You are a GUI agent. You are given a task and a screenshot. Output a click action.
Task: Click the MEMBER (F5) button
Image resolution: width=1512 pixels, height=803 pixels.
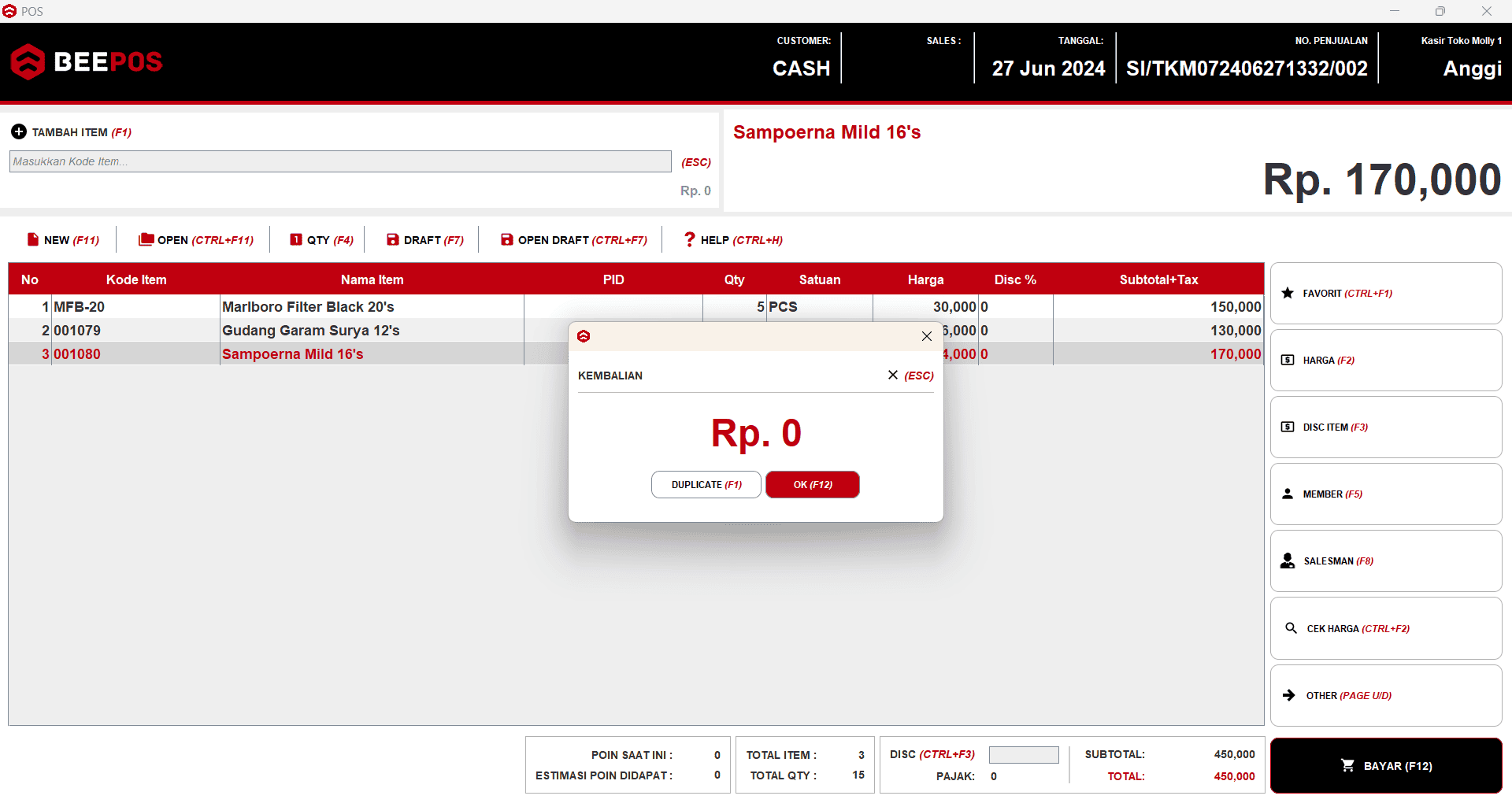1386,494
